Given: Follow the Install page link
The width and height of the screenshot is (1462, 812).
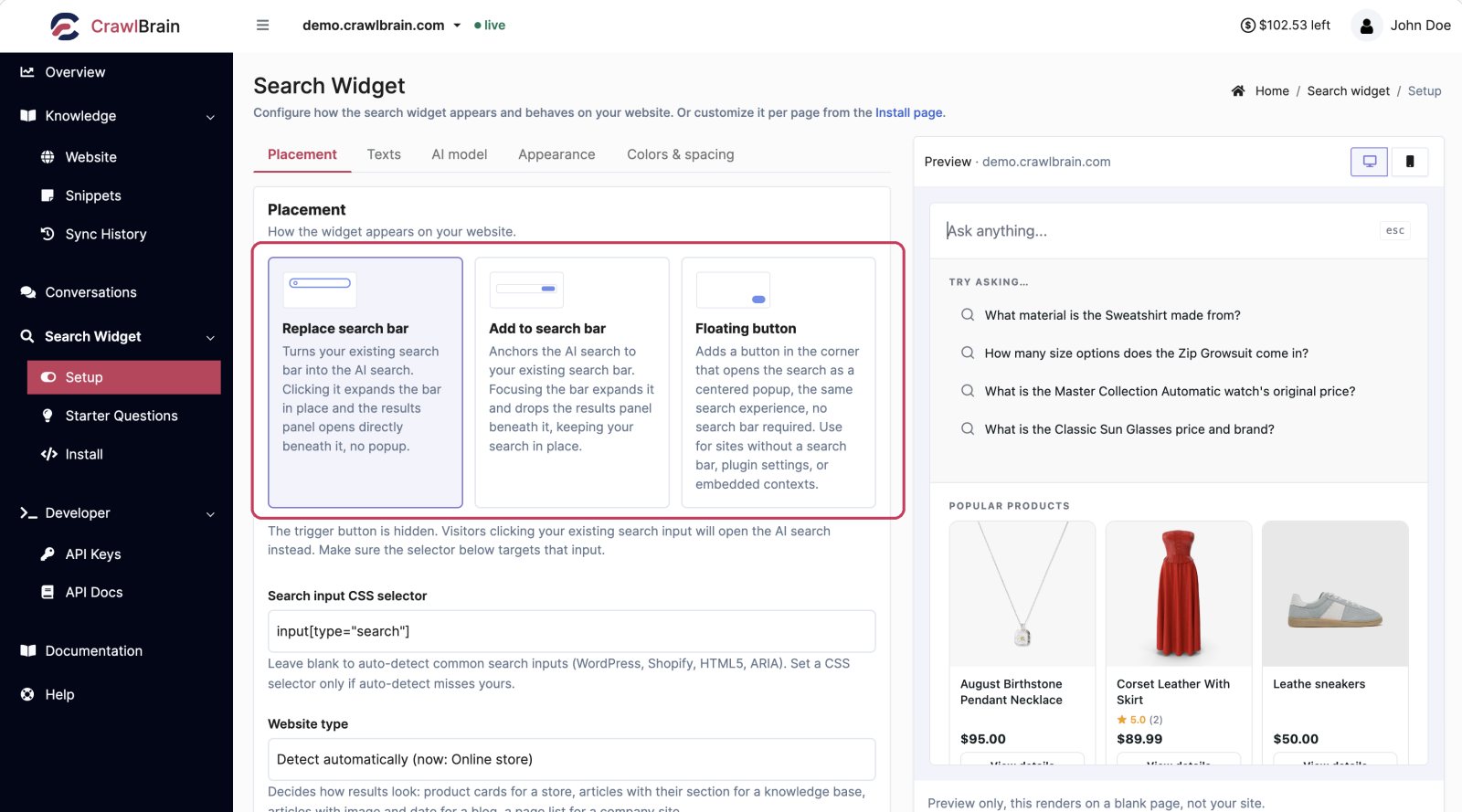Looking at the screenshot, I should tap(908, 113).
